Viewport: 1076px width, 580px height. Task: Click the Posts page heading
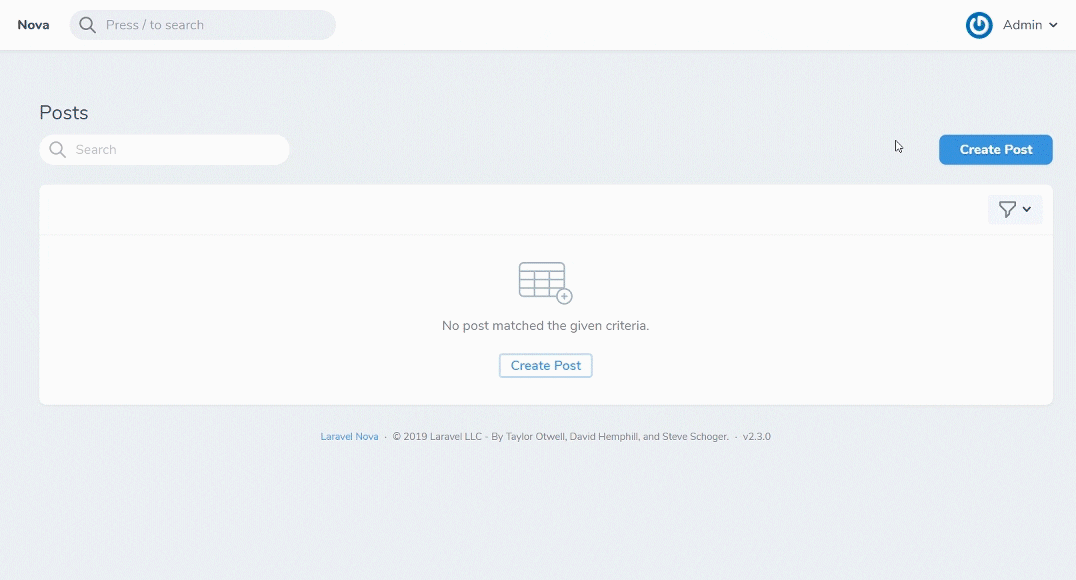(x=64, y=113)
